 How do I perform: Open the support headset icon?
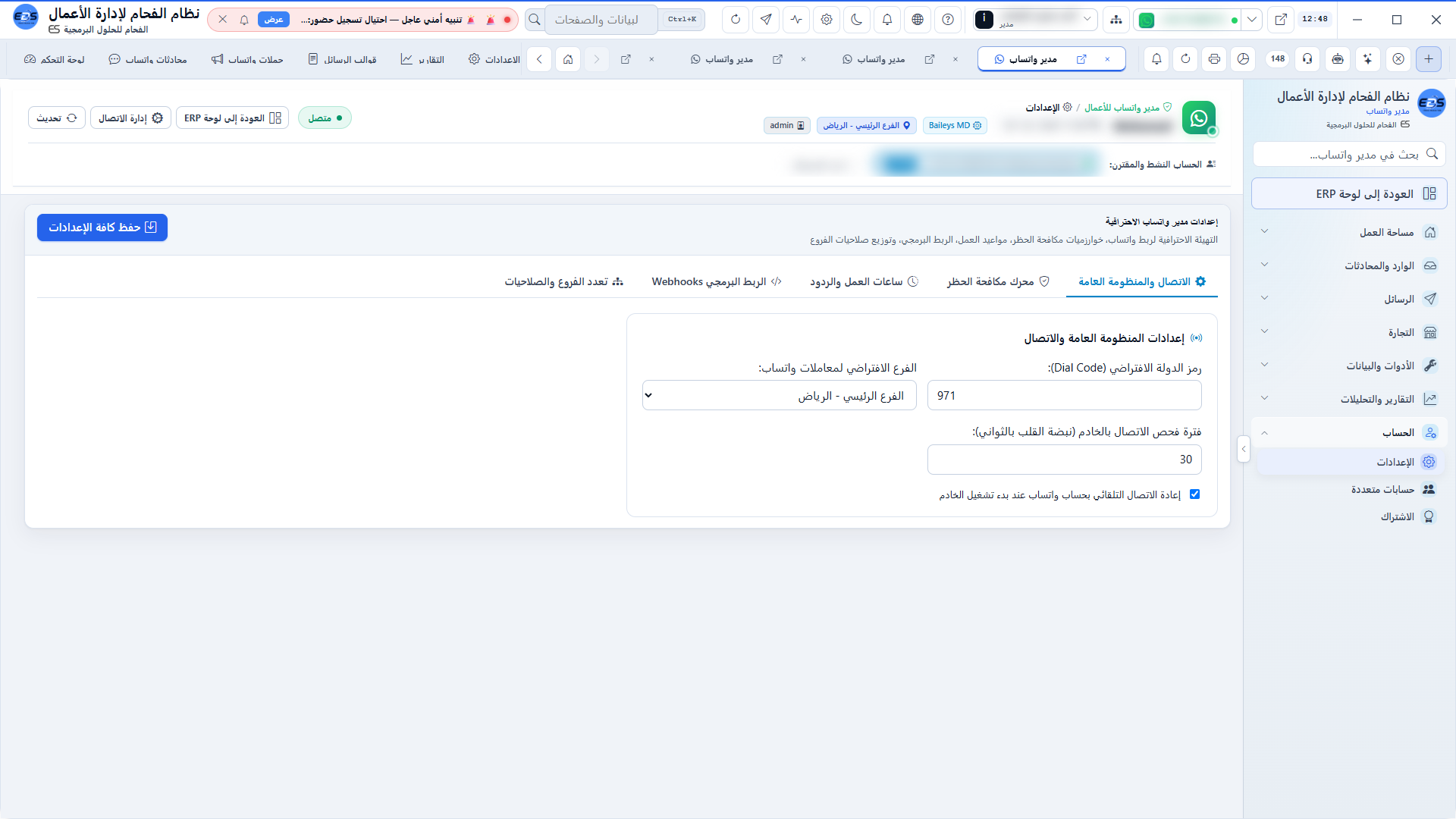[x=1307, y=58]
